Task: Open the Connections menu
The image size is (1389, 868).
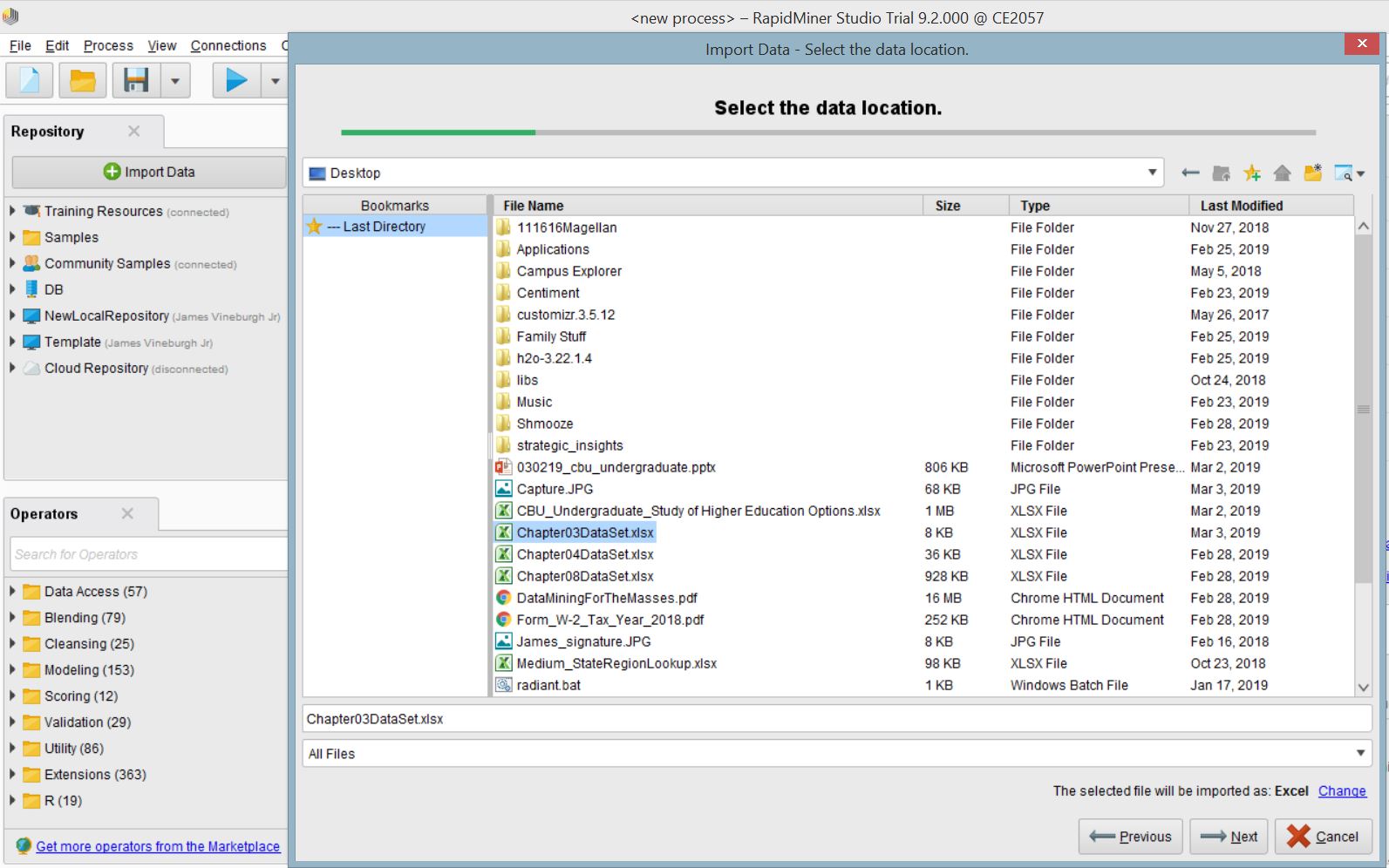Action: (228, 45)
